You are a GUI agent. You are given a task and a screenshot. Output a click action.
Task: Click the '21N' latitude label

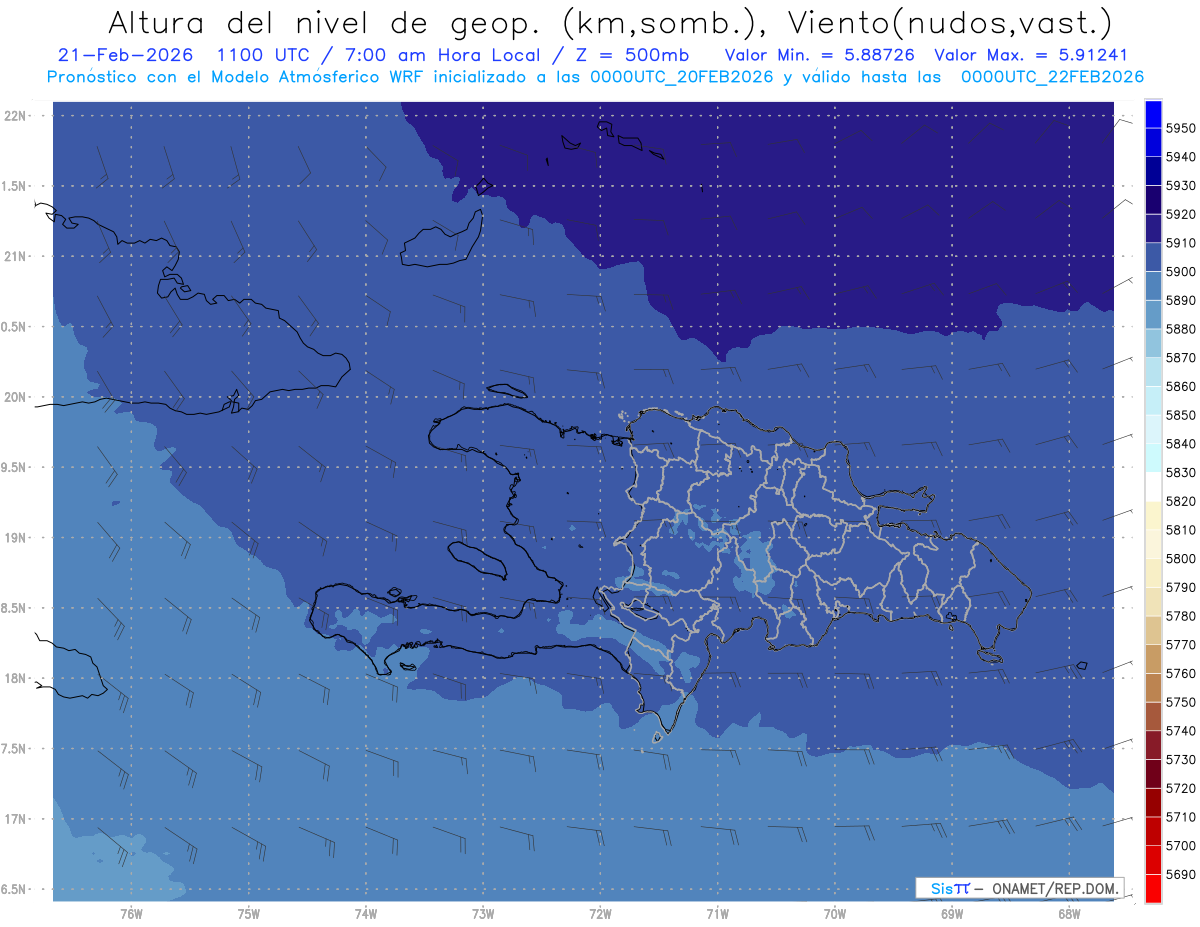coord(16,256)
